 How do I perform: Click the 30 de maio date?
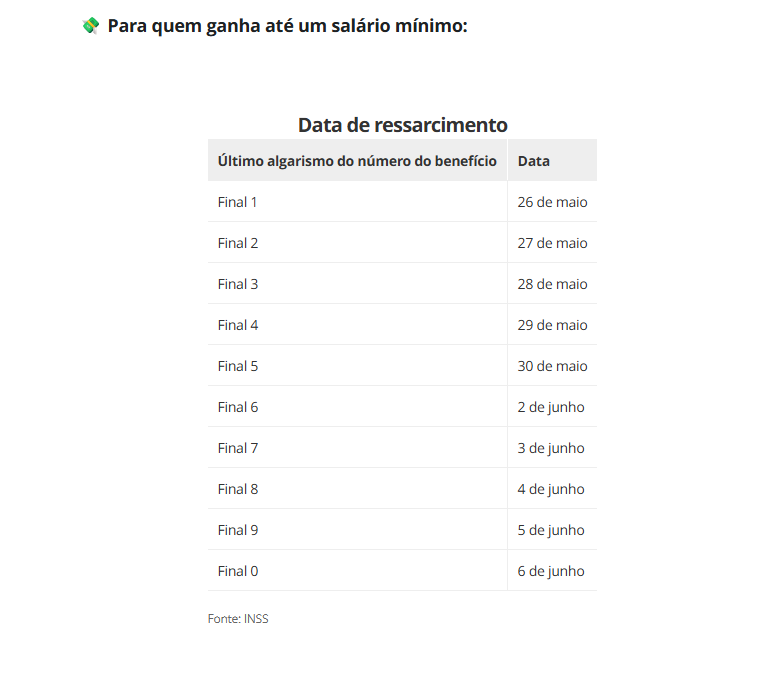pos(552,366)
